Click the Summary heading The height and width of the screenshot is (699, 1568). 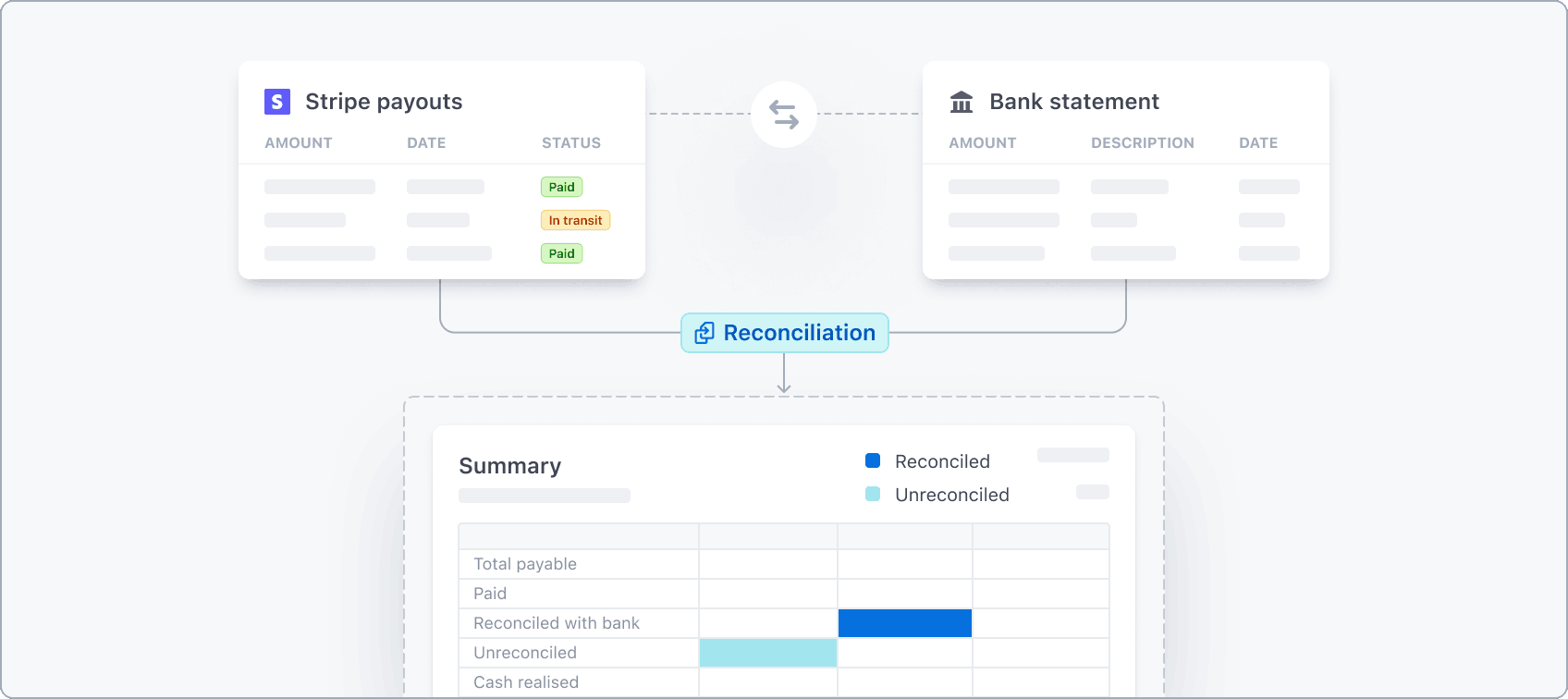coord(510,466)
